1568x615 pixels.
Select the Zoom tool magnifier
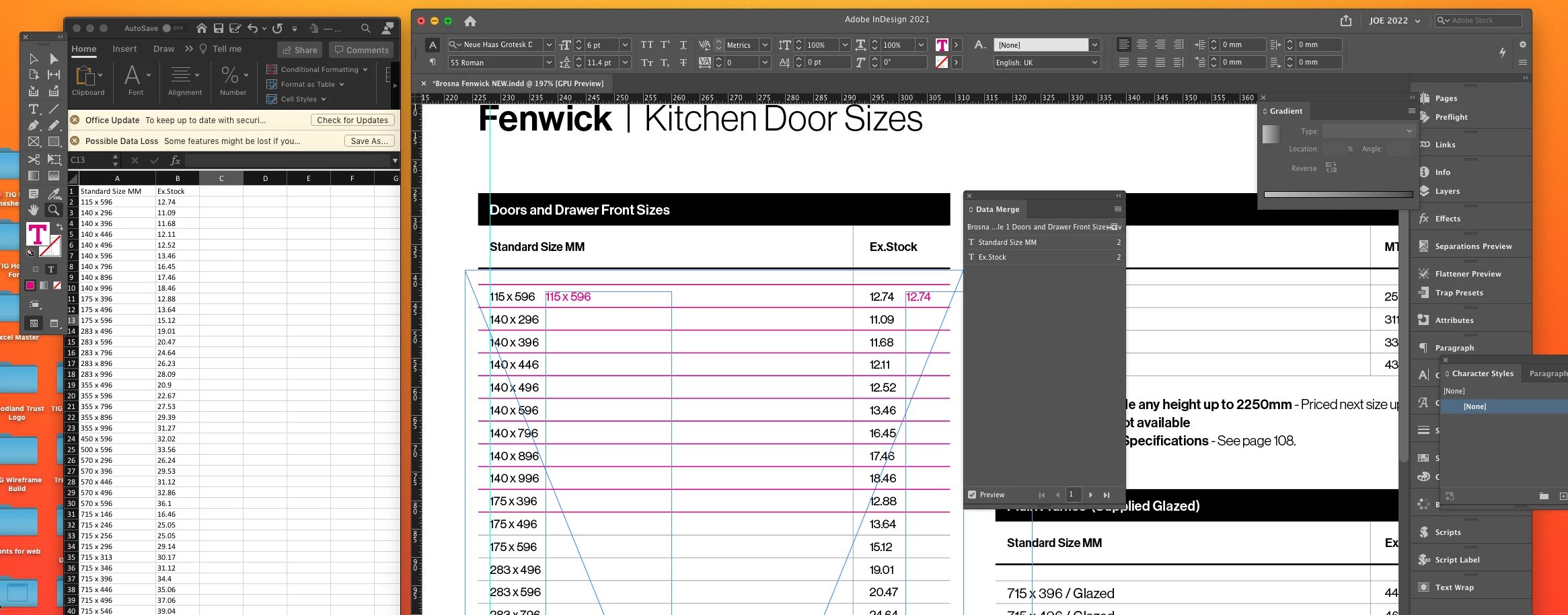pyautogui.click(x=54, y=210)
